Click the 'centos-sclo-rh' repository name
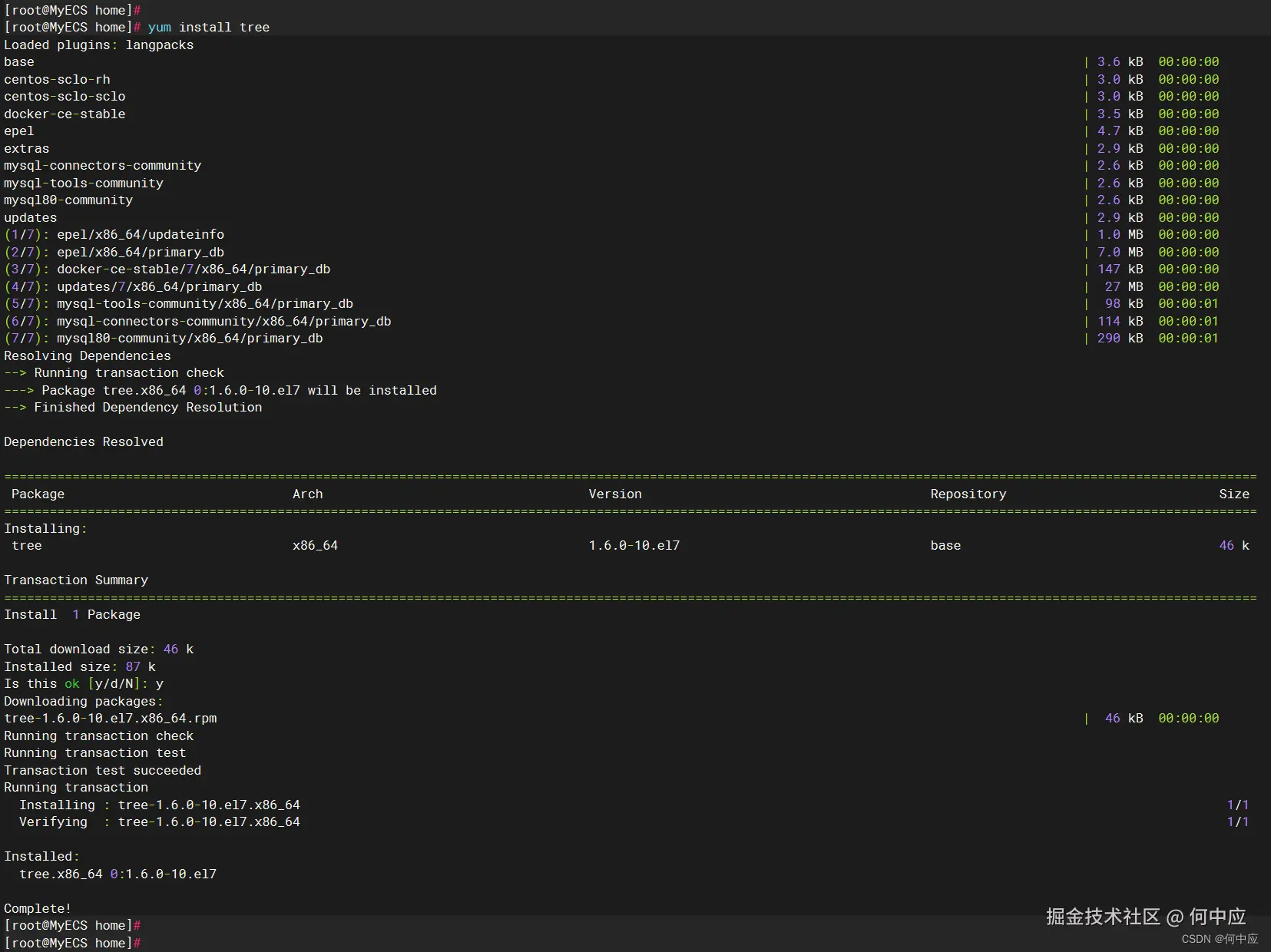Image resolution: width=1271 pixels, height=952 pixels. point(57,80)
